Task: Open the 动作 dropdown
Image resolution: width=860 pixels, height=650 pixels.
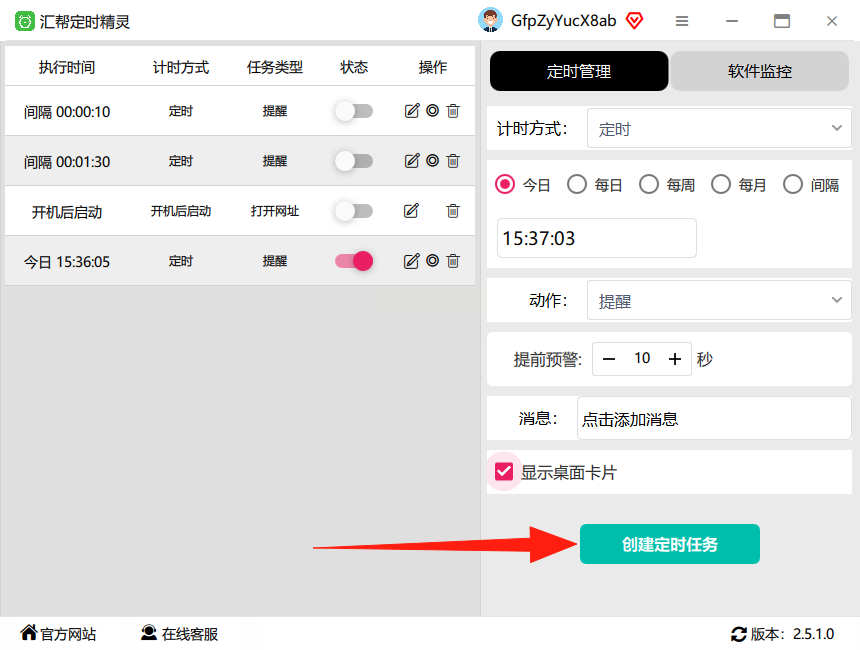Action: [x=719, y=300]
